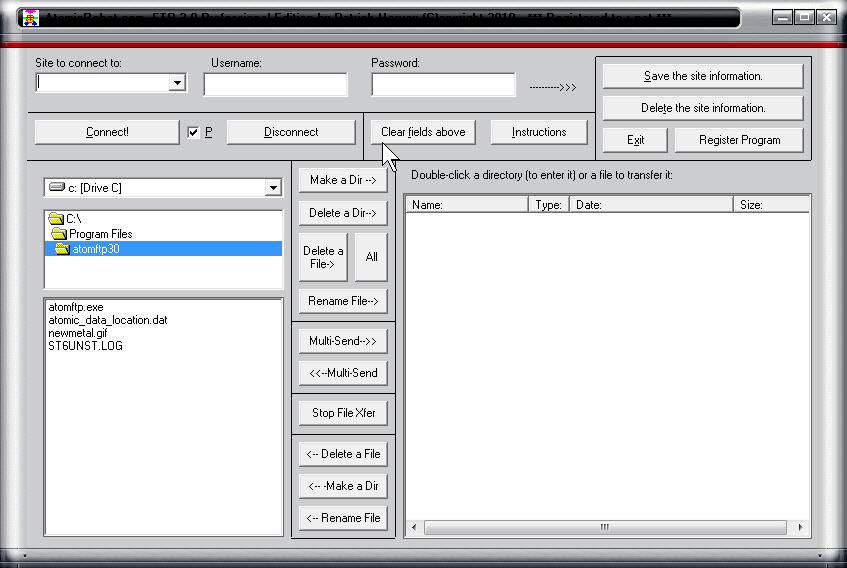Viewport: 847px width, 568px height.
Task: Close the FTP window
Action: [826, 18]
